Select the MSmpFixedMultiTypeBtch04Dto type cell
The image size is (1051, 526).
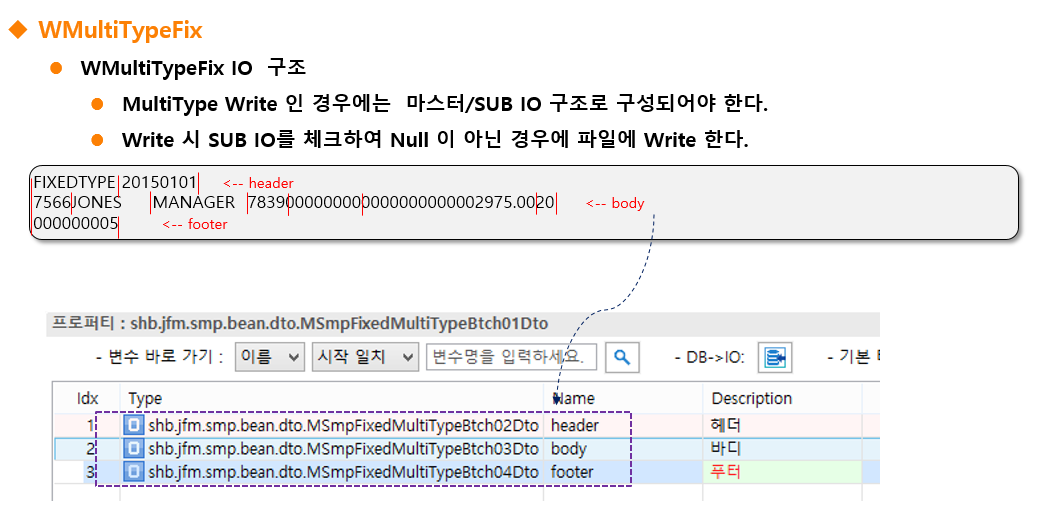click(x=343, y=471)
